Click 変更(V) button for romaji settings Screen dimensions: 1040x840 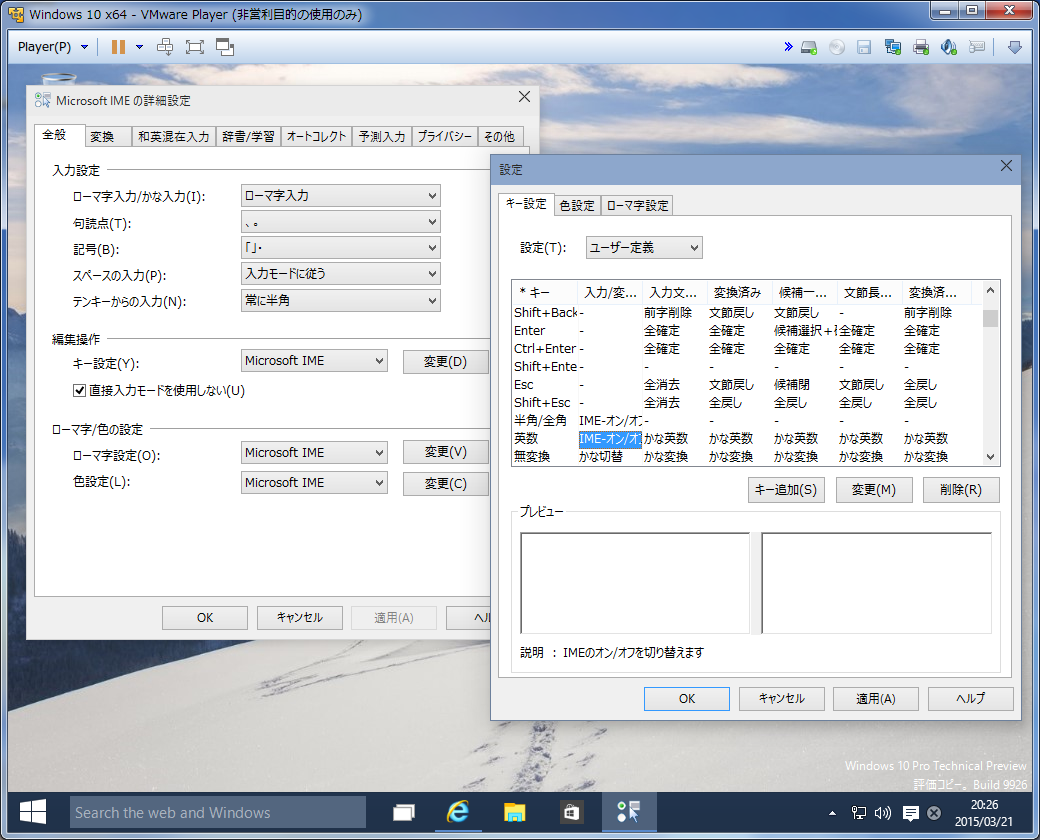445,452
